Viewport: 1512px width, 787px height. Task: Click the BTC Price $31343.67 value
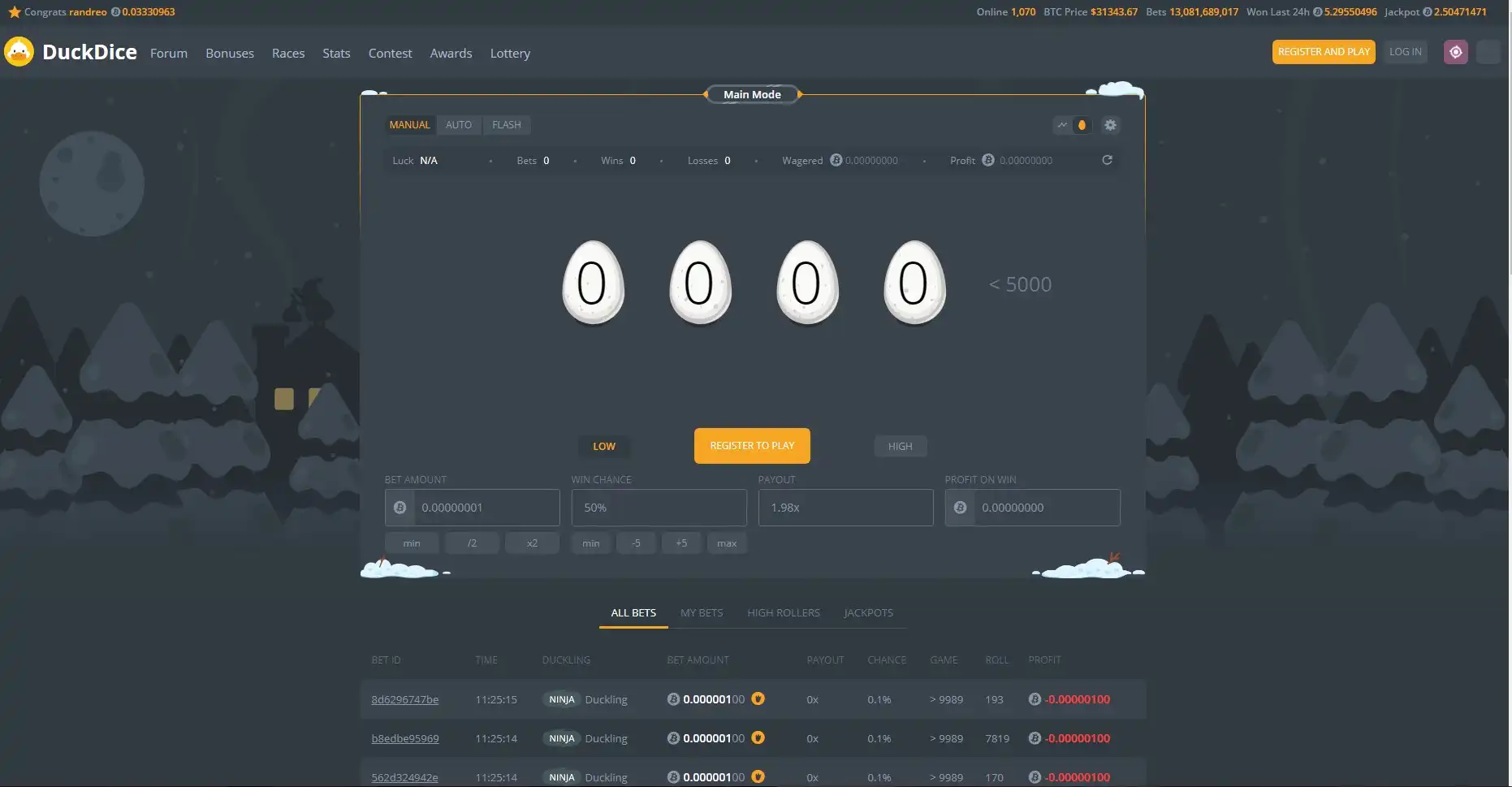click(x=1114, y=12)
